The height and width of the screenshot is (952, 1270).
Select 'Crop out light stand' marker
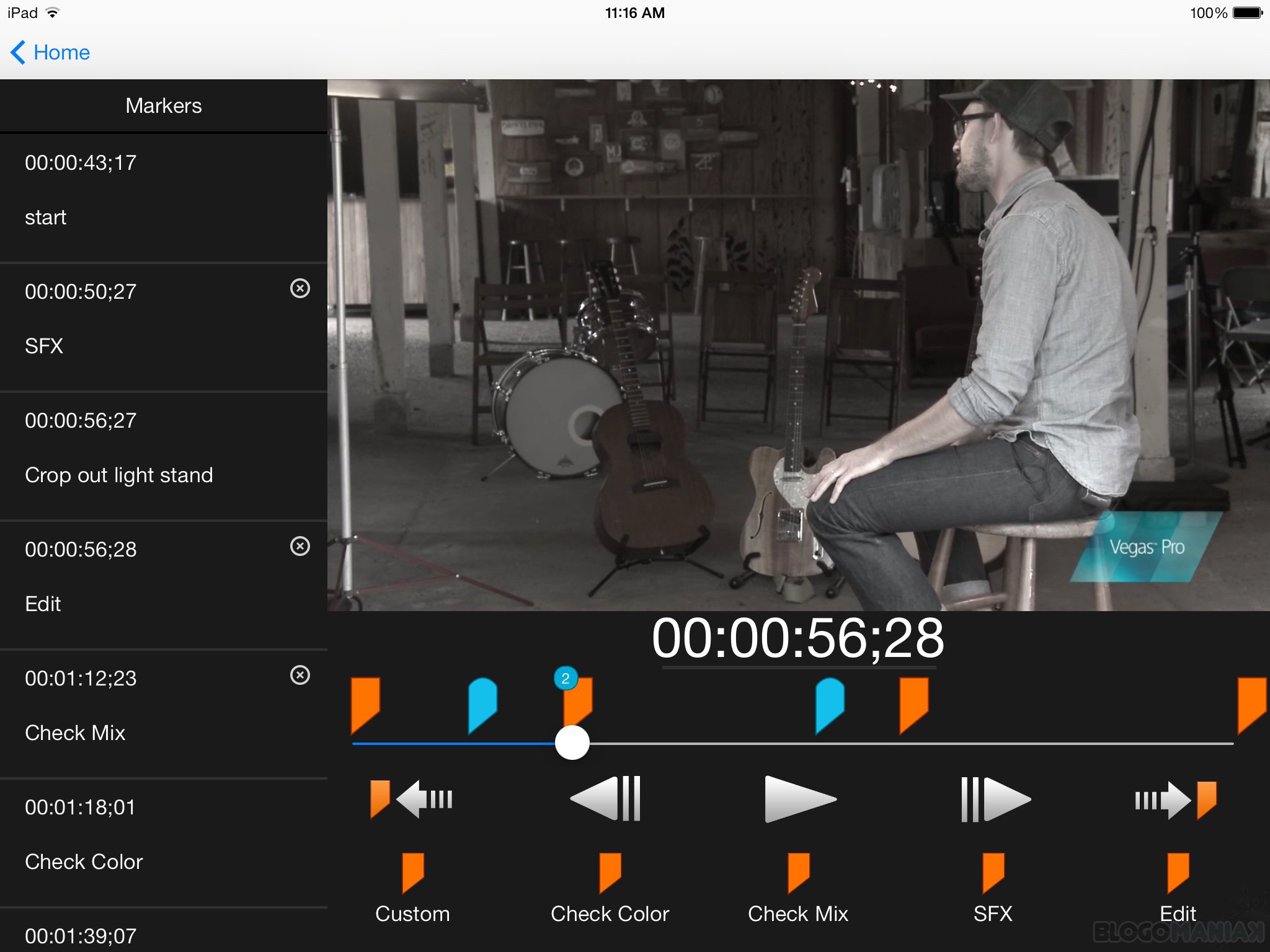(x=164, y=456)
